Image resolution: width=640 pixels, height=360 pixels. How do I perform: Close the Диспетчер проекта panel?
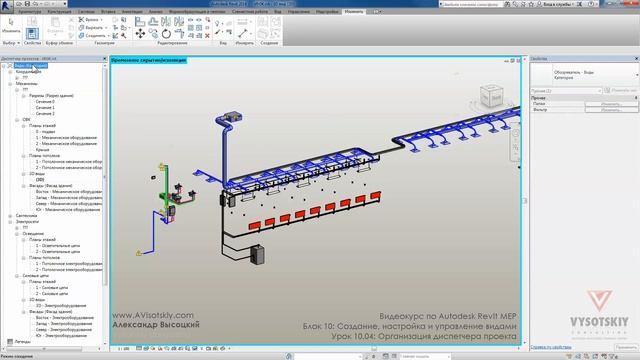click(104, 59)
